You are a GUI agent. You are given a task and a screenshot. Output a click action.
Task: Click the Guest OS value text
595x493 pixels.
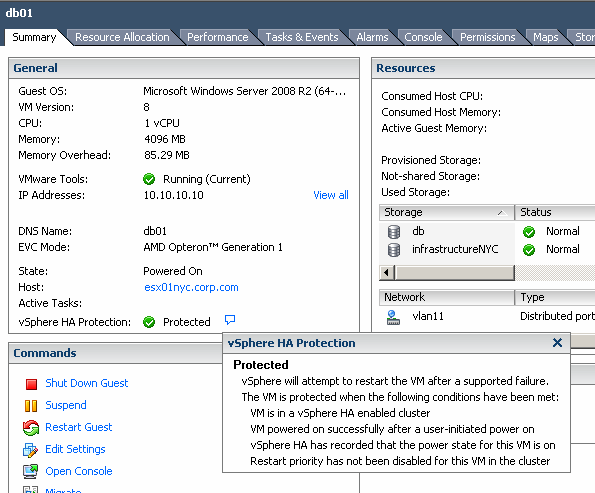coord(245,91)
